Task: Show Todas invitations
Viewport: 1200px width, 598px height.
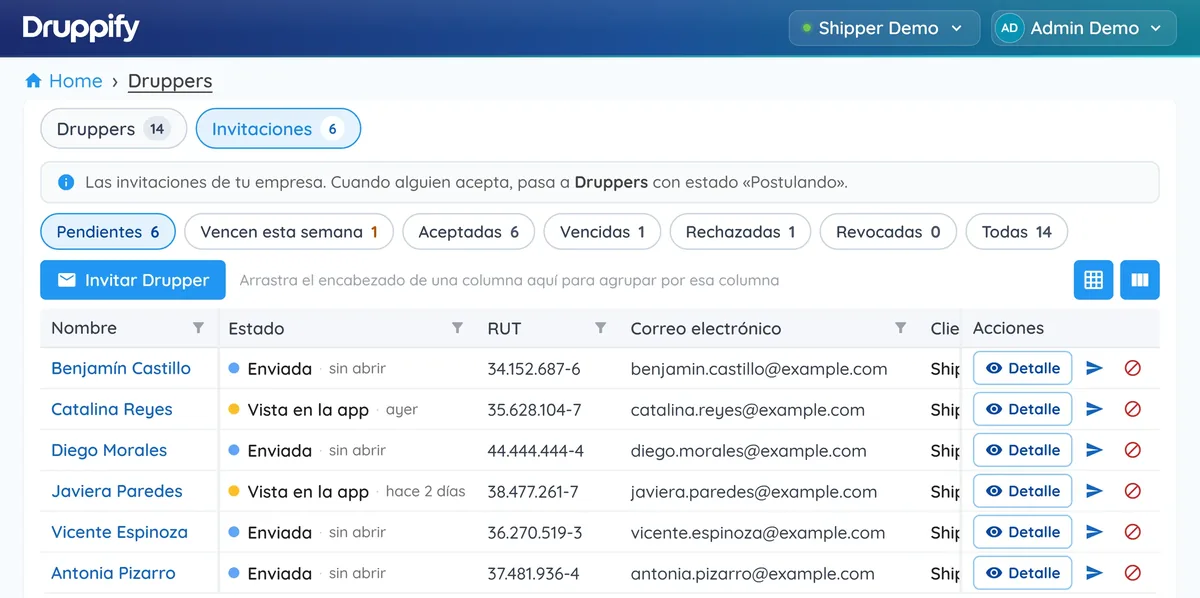Action: point(1017,232)
